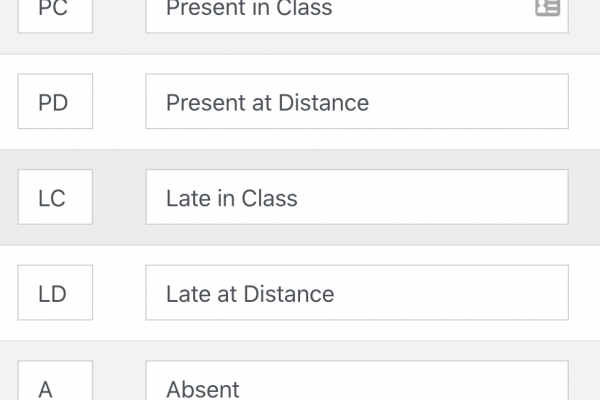Focus the A status code box
600x400 pixels.
tap(55, 380)
